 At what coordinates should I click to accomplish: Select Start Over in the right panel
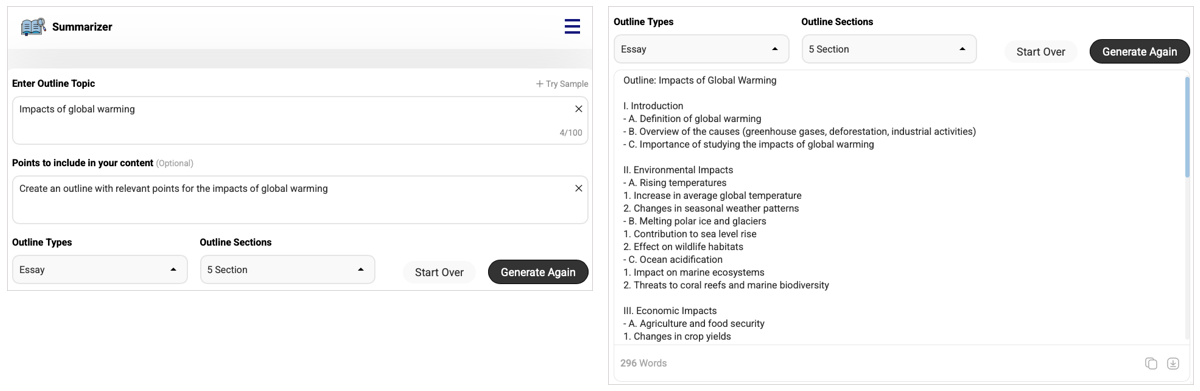coord(1041,51)
